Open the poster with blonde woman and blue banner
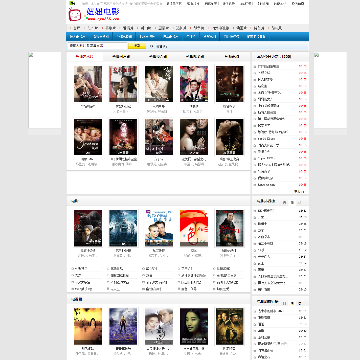Viewport: 360px width, 360px height. 159,228
